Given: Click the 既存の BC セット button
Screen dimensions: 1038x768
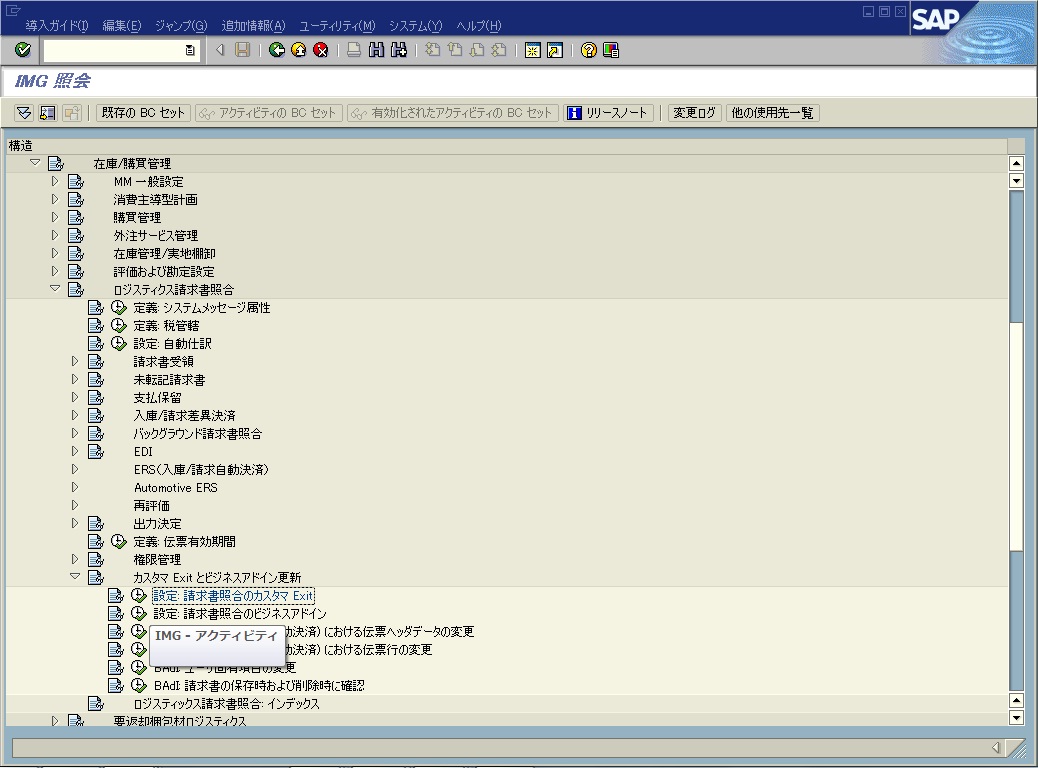Looking at the screenshot, I should click(x=142, y=113).
